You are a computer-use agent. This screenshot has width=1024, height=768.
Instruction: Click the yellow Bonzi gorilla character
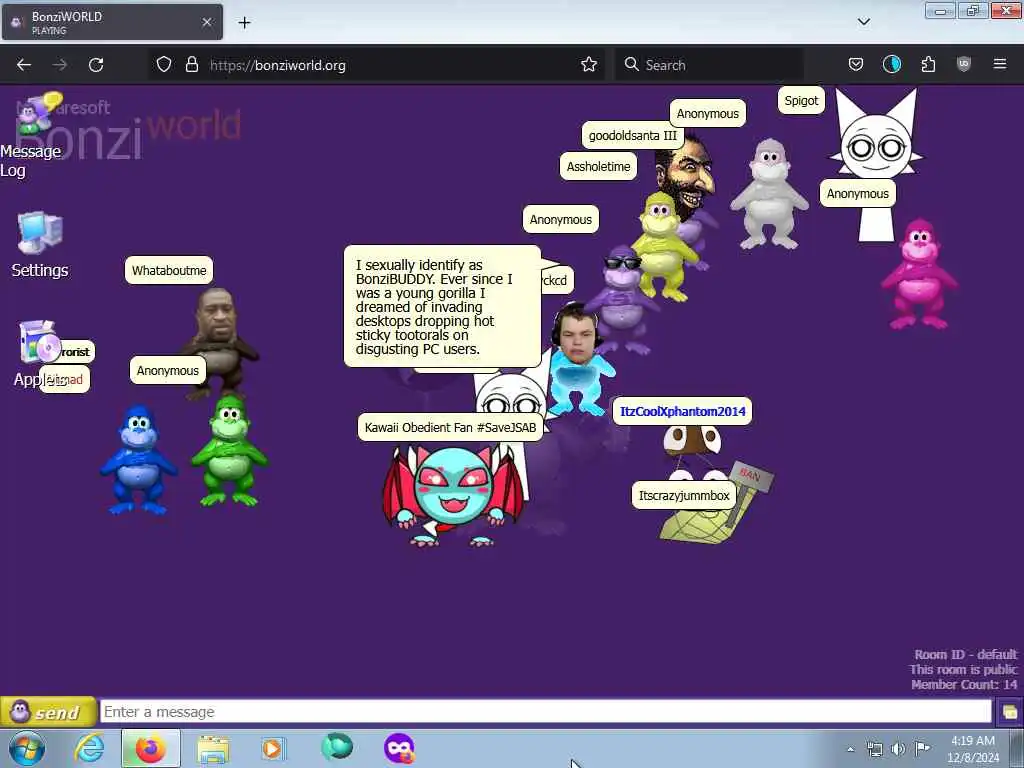coord(664,247)
